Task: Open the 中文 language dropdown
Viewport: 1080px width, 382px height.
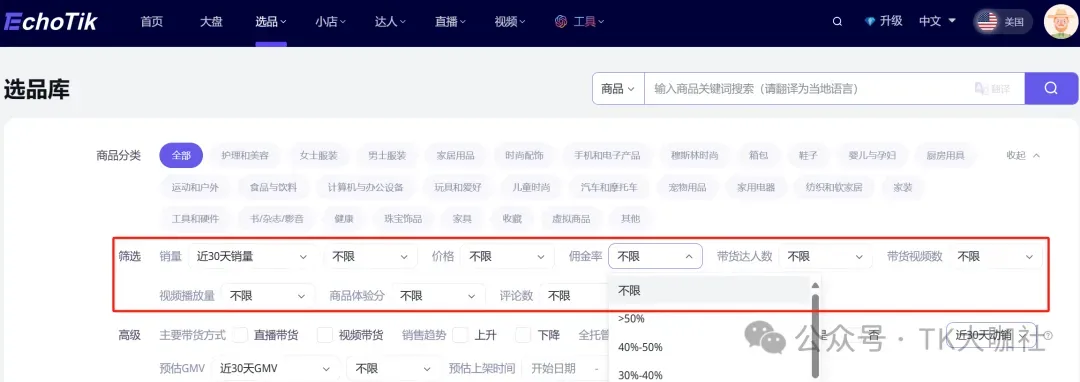Action: click(x=937, y=21)
